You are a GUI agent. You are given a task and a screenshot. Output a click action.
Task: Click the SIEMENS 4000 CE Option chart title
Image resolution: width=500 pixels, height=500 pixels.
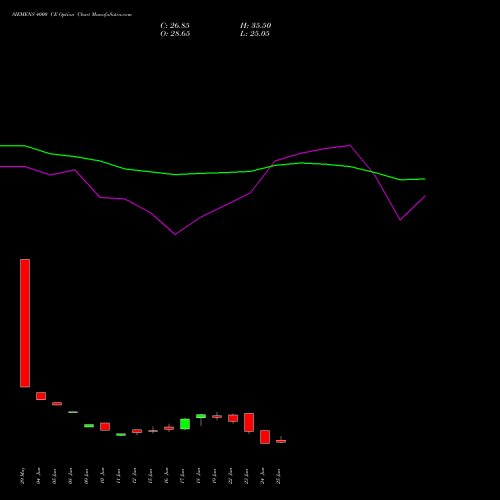pyautogui.click(x=72, y=15)
